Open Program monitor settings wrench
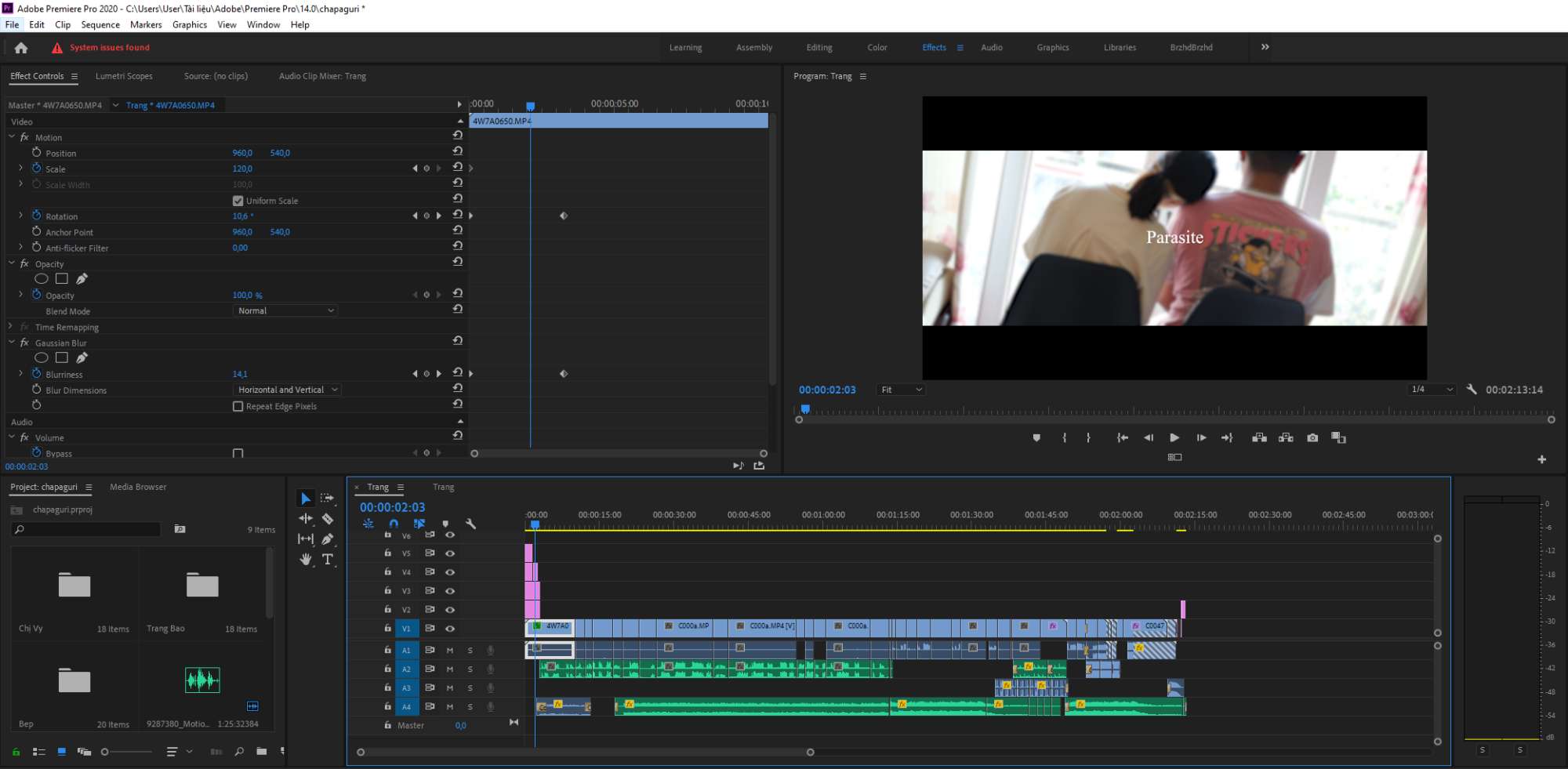The height and width of the screenshot is (769, 1568). click(1472, 390)
